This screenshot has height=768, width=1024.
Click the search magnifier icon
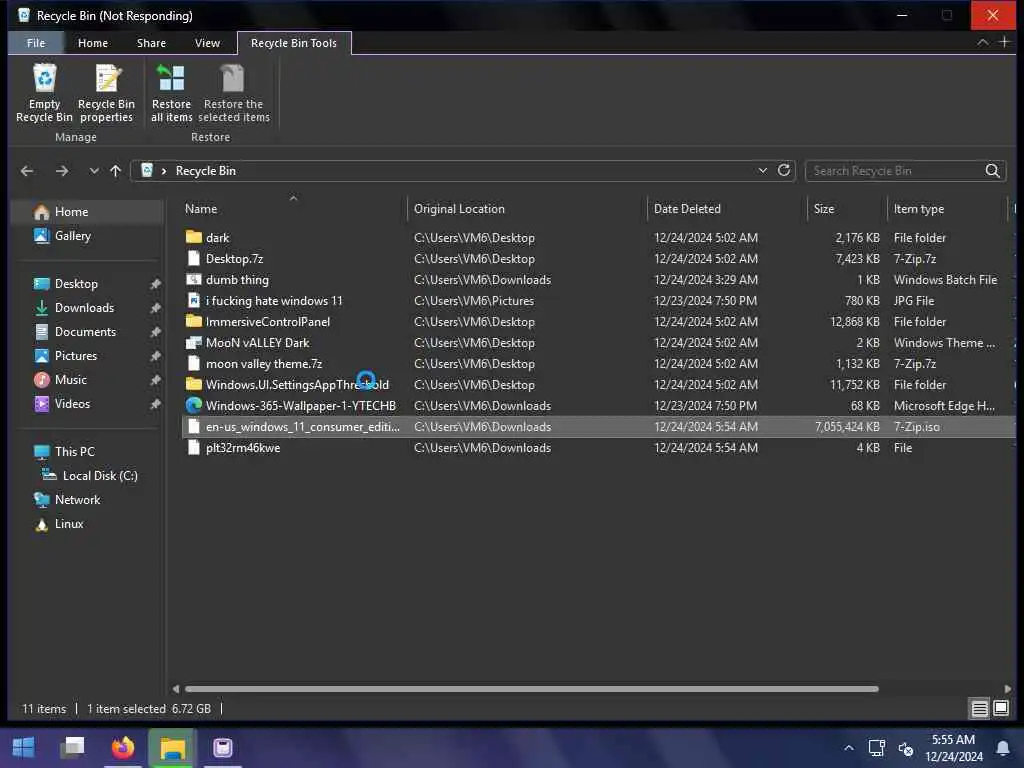(x=992, y=171)
